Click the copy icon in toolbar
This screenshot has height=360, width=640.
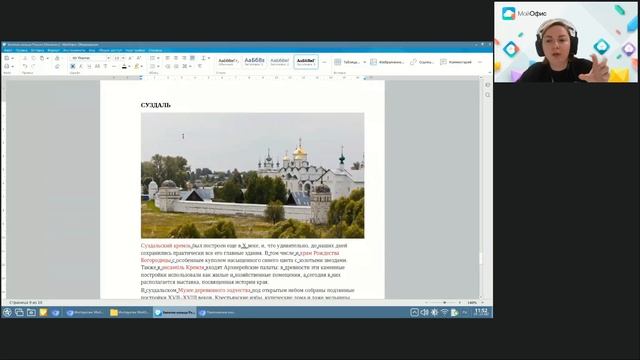click(x=33, y=58)
